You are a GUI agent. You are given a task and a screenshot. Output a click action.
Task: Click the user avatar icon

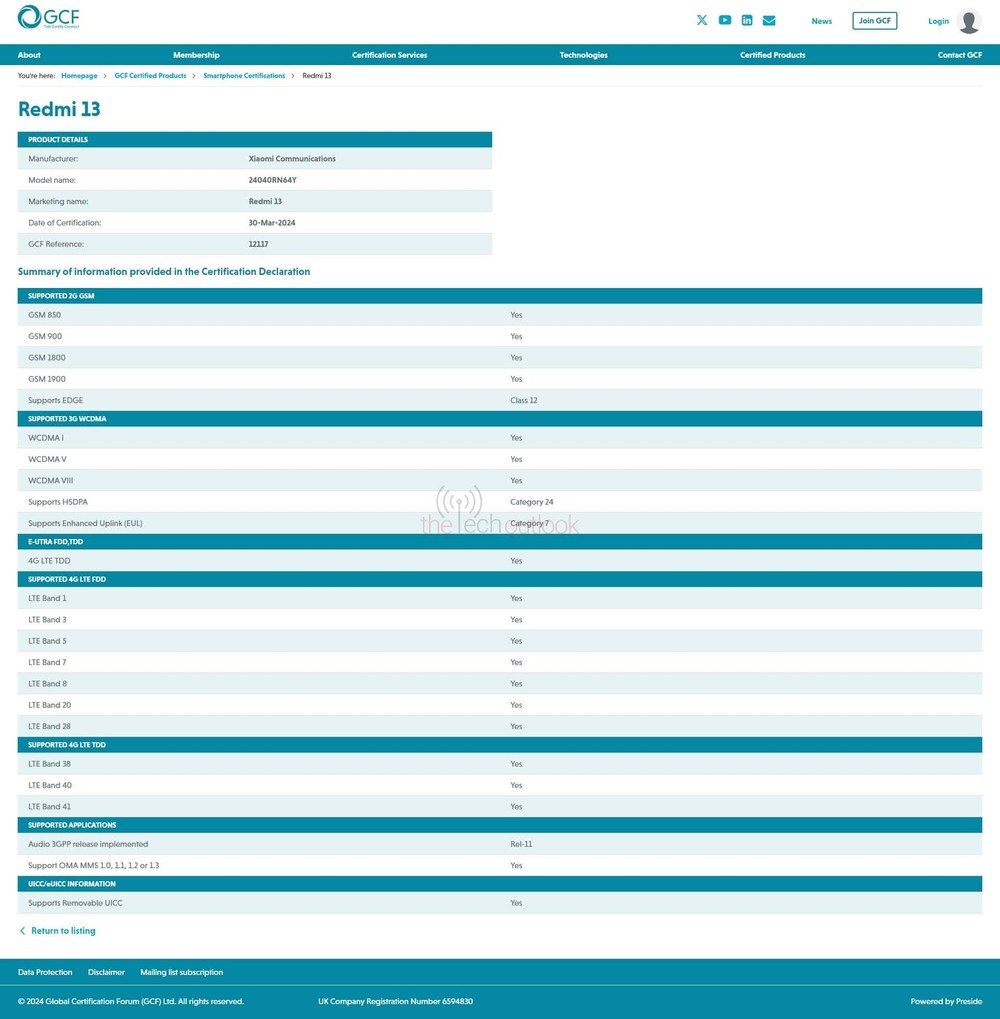click(x=968, y=21)
